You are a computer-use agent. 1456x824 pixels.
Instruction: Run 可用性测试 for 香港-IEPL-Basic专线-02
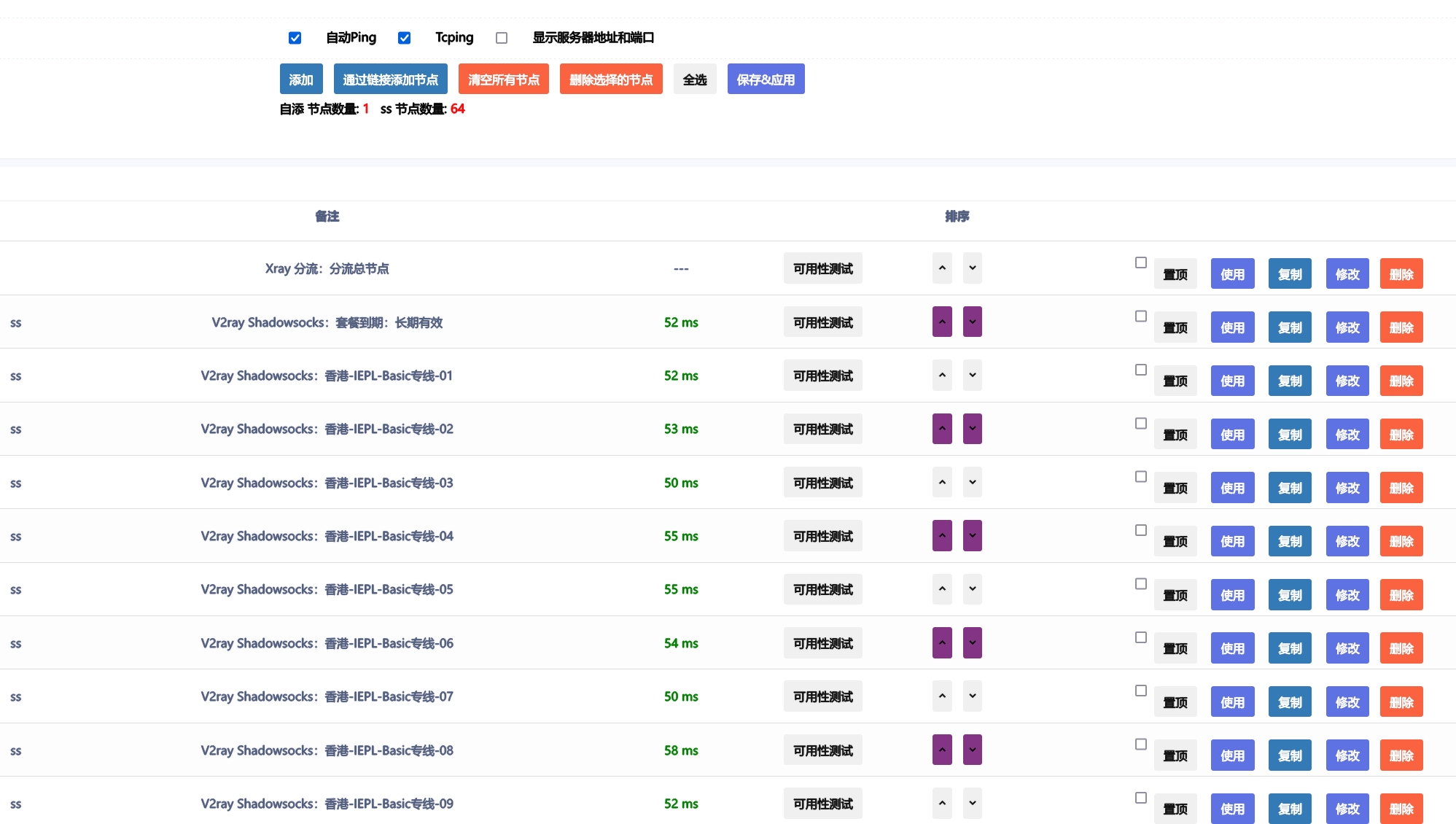coord(823,429)
